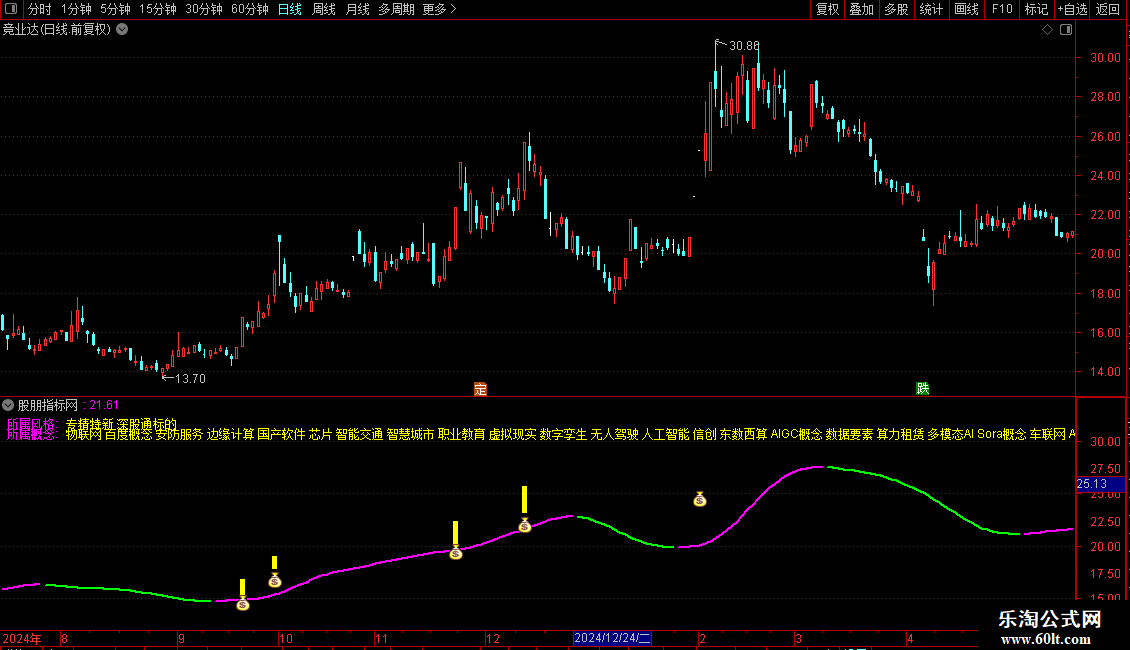Click the 标记 mark button
This screenshot has width=1130, height=650.
click(x=1036, y=9)
